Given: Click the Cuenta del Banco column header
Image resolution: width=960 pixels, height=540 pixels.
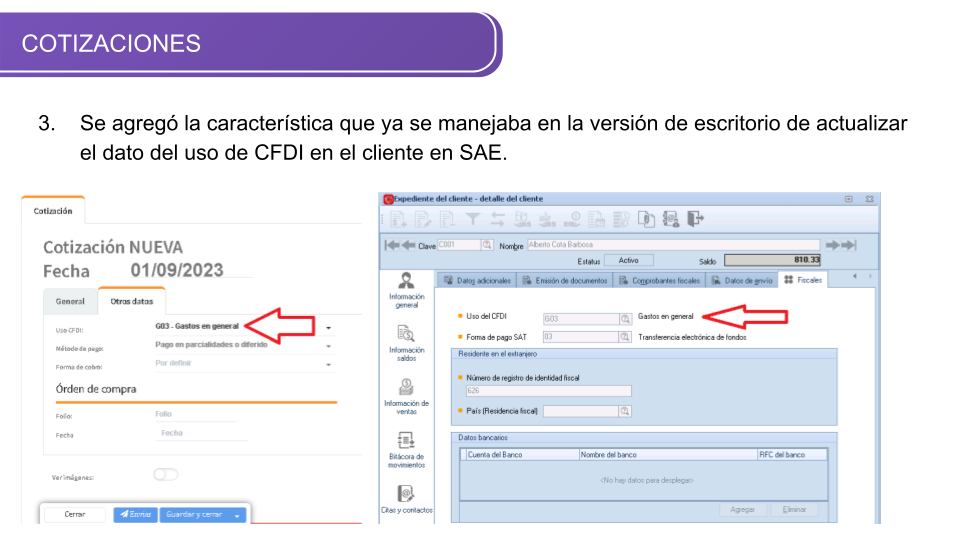Looking at the screenshot, I should (x=522, y=455).
